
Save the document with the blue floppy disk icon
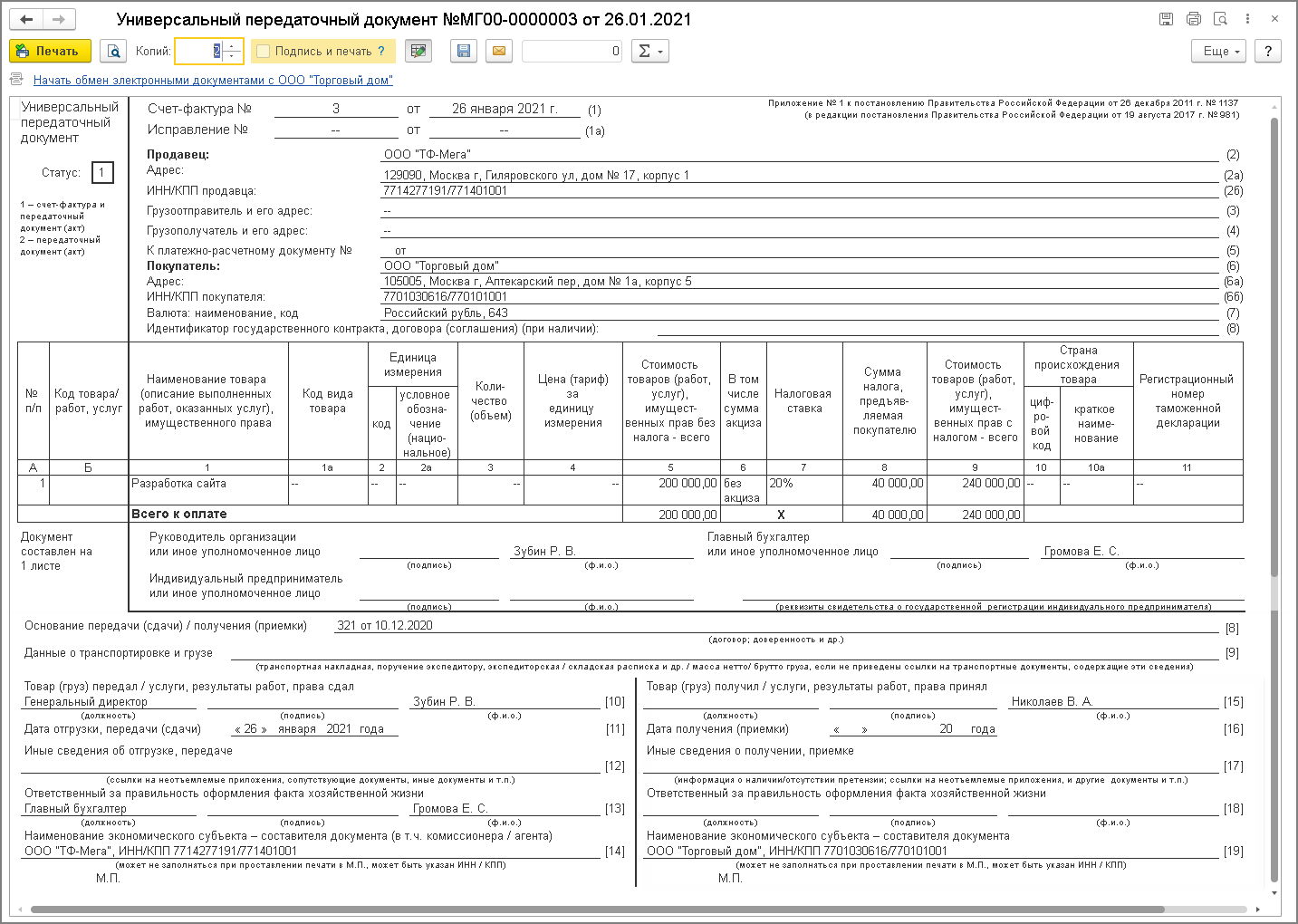(464, 52)
